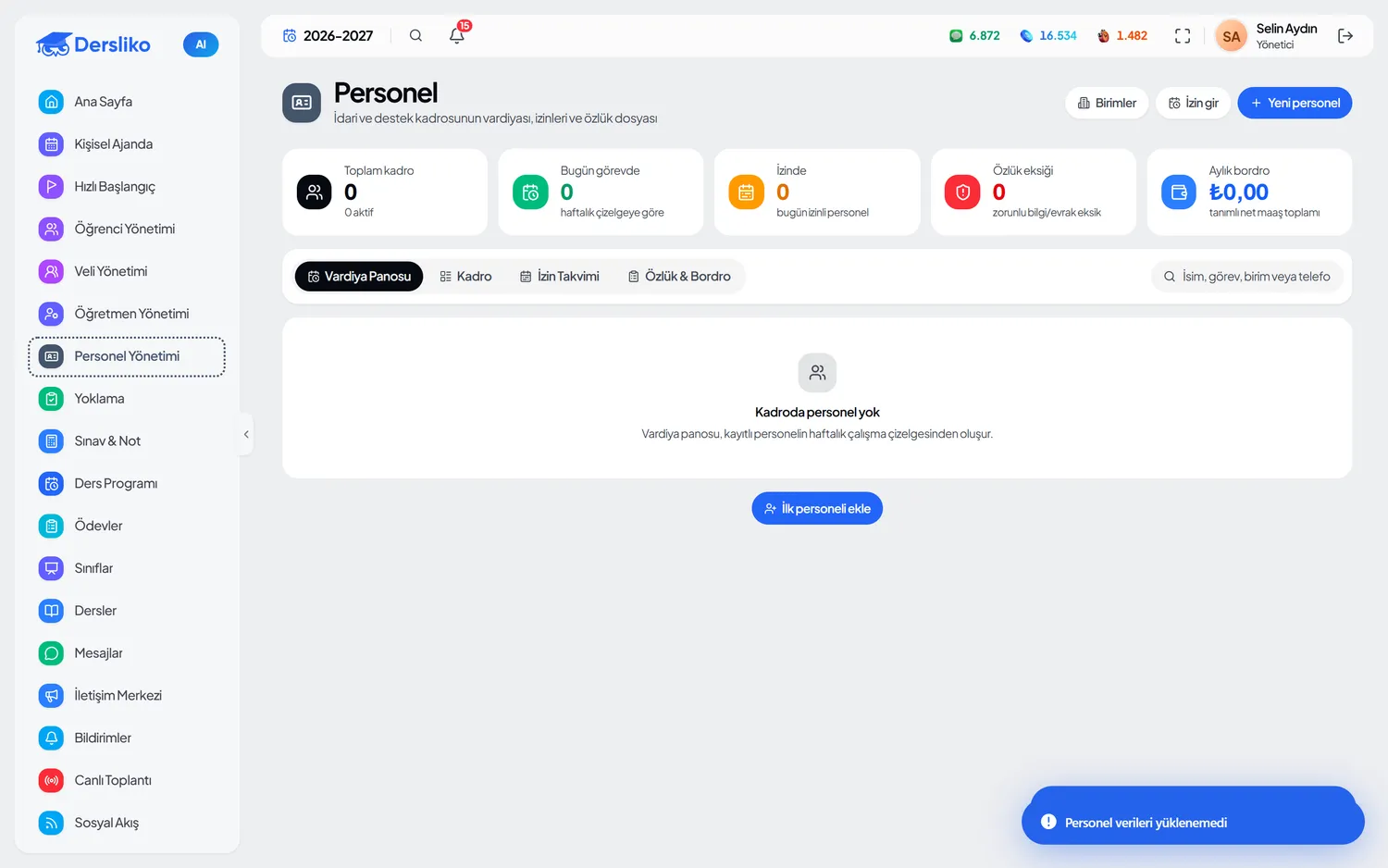Open the İzin Takvimi tab
The height and width of the screenshot is (868, 1388).
click(x=560, y=277)
